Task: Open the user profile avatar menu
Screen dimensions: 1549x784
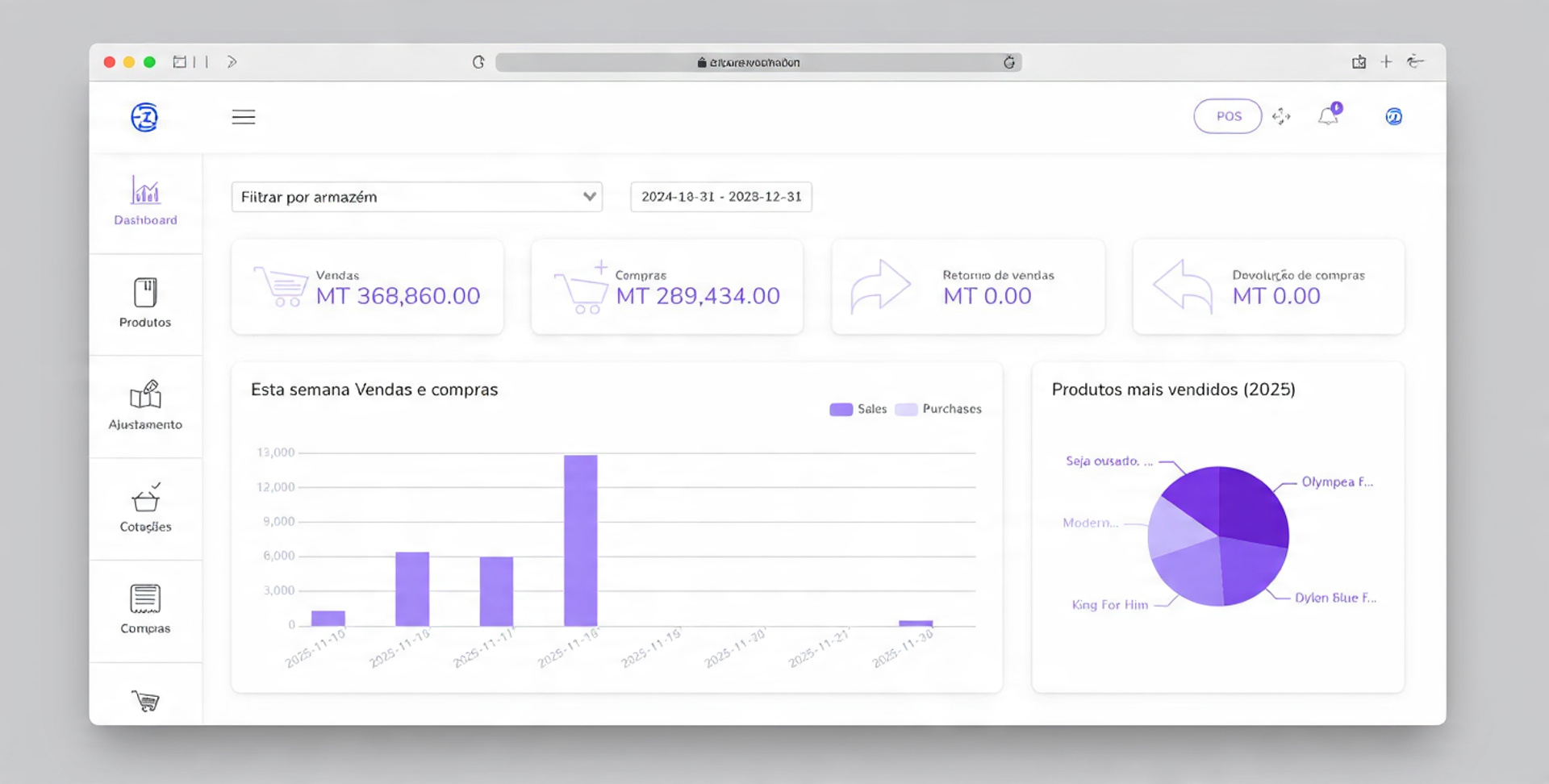Action: [1393, 116]
